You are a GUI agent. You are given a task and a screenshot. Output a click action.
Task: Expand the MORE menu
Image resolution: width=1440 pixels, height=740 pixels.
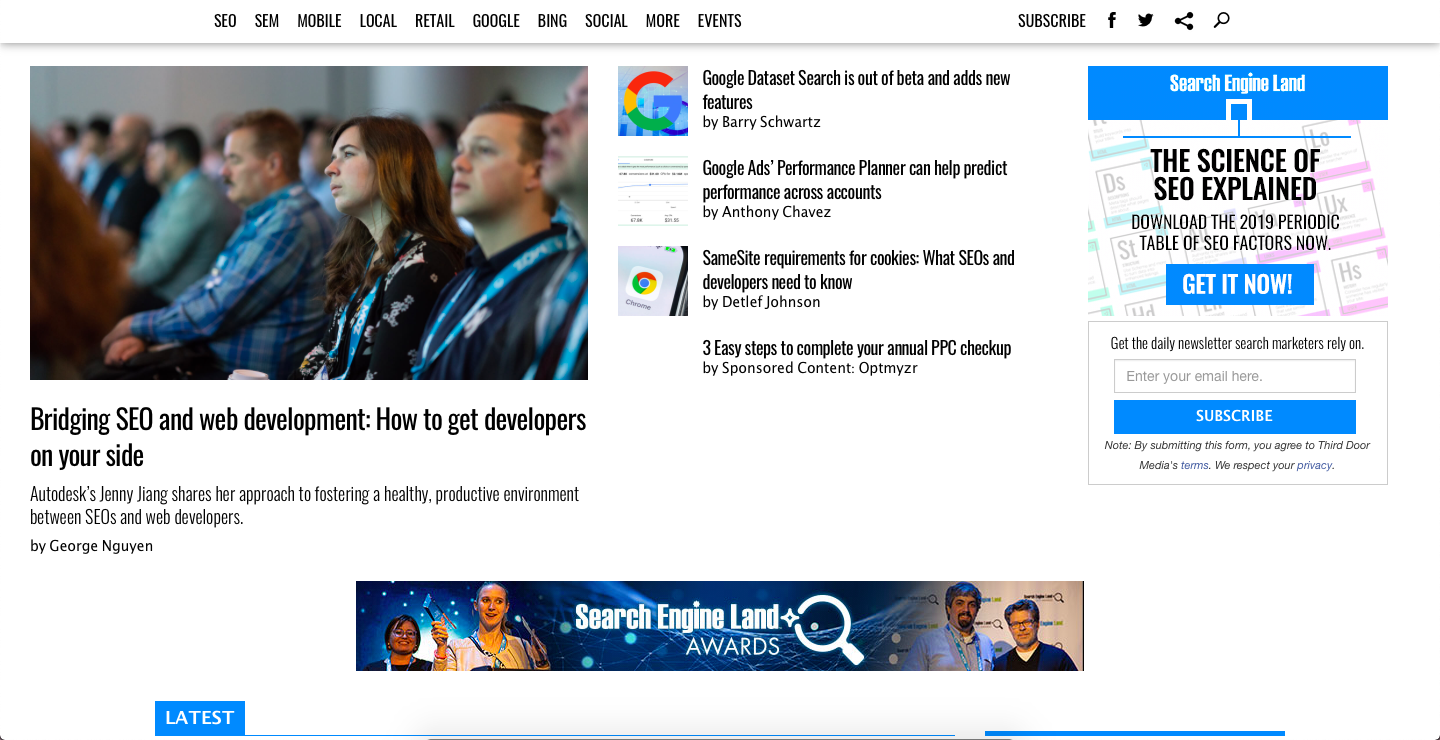tap(662, 21)
